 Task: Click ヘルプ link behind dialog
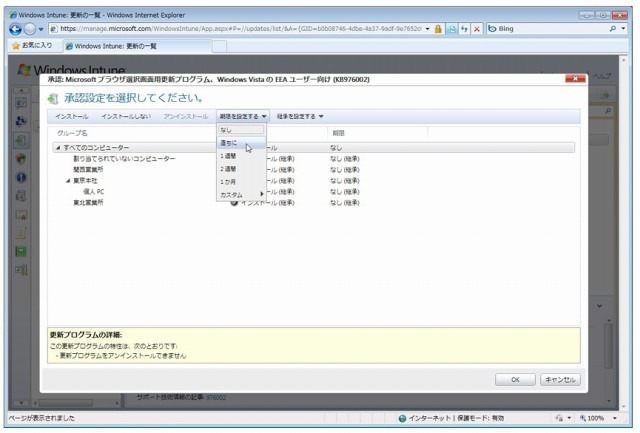point(602,76)
